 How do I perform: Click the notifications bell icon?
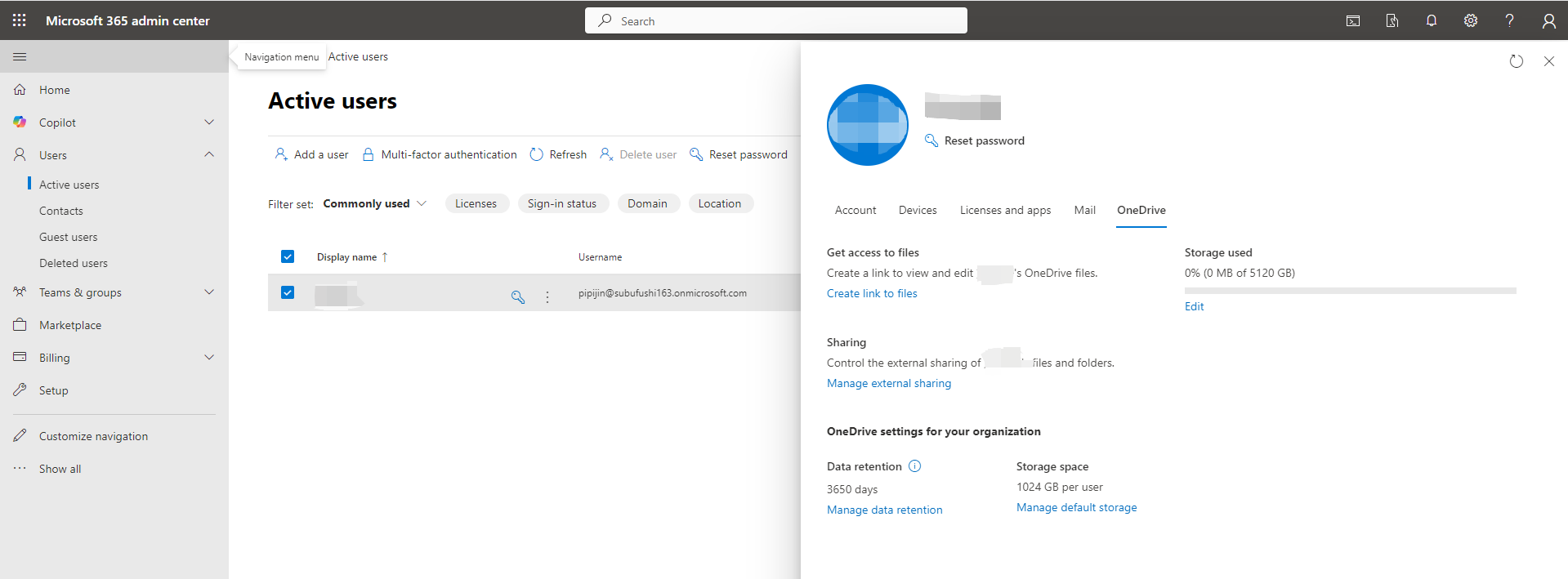pos(1431,20)
